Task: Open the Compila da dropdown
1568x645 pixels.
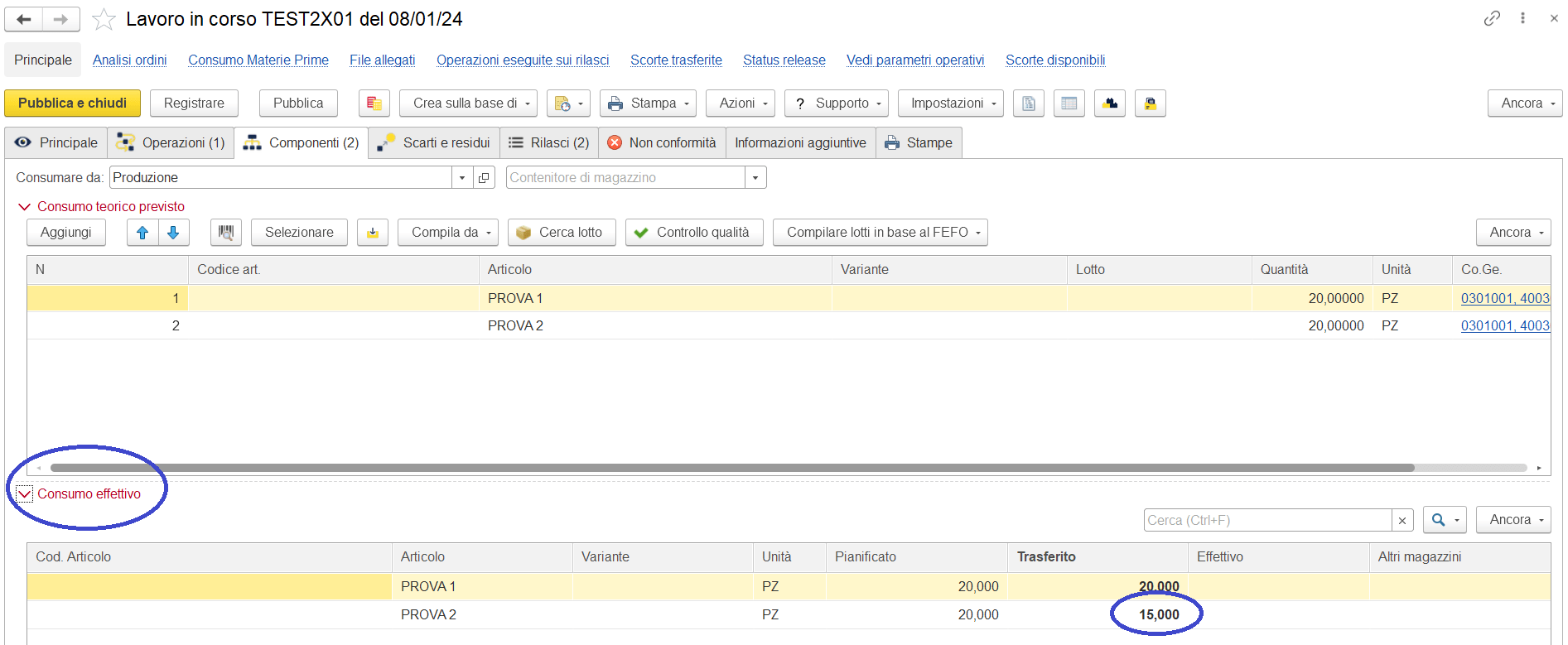Action: point(448,233)
